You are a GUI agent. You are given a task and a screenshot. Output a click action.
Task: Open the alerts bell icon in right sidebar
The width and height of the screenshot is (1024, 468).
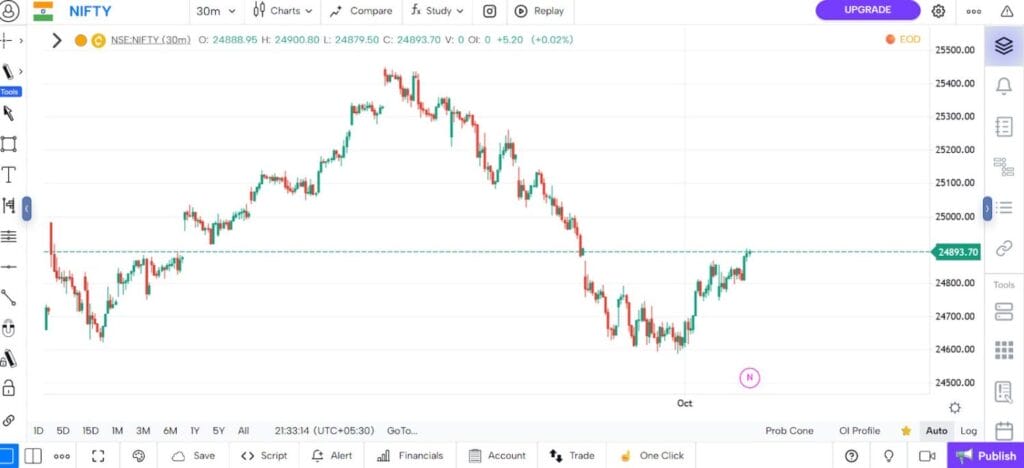coord(1004,86)
